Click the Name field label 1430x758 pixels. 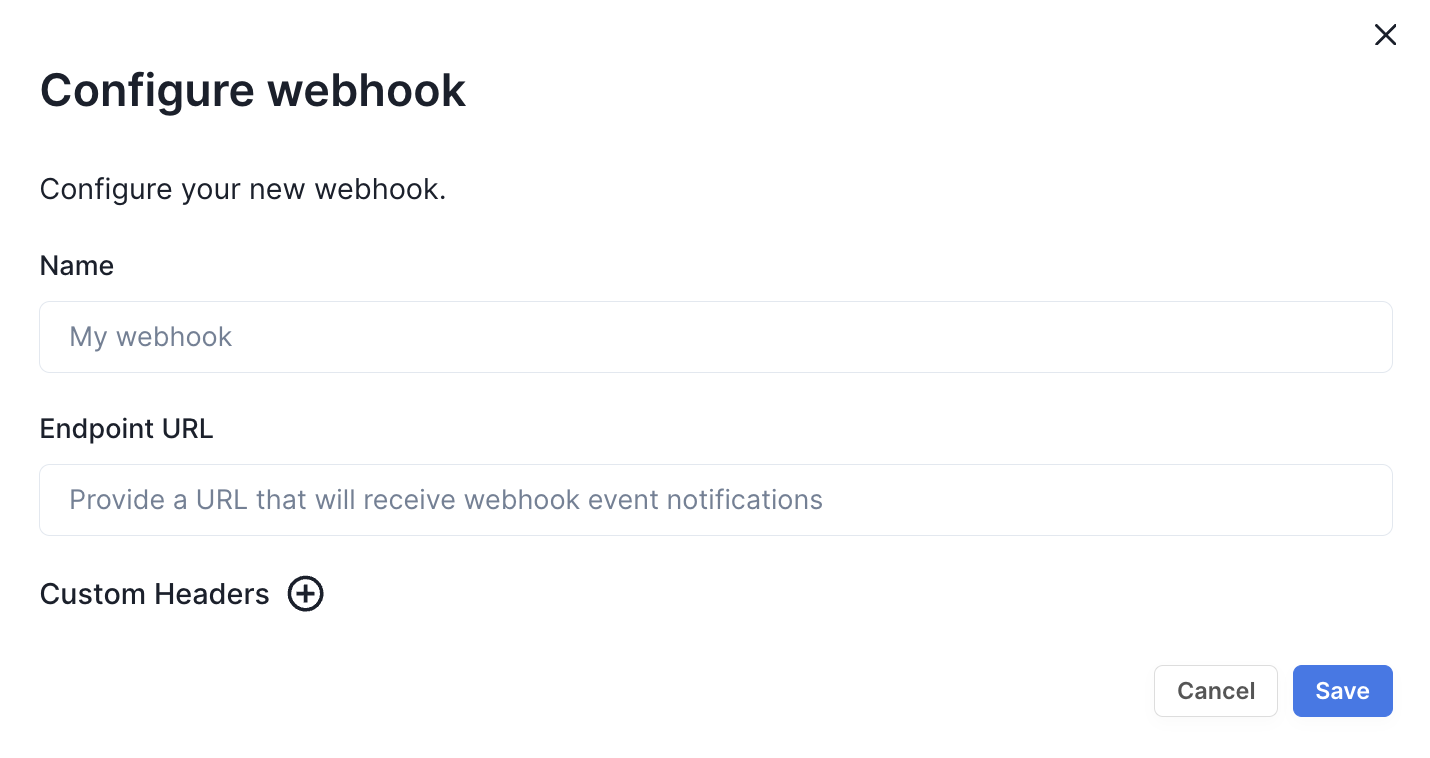click(77, 266)
